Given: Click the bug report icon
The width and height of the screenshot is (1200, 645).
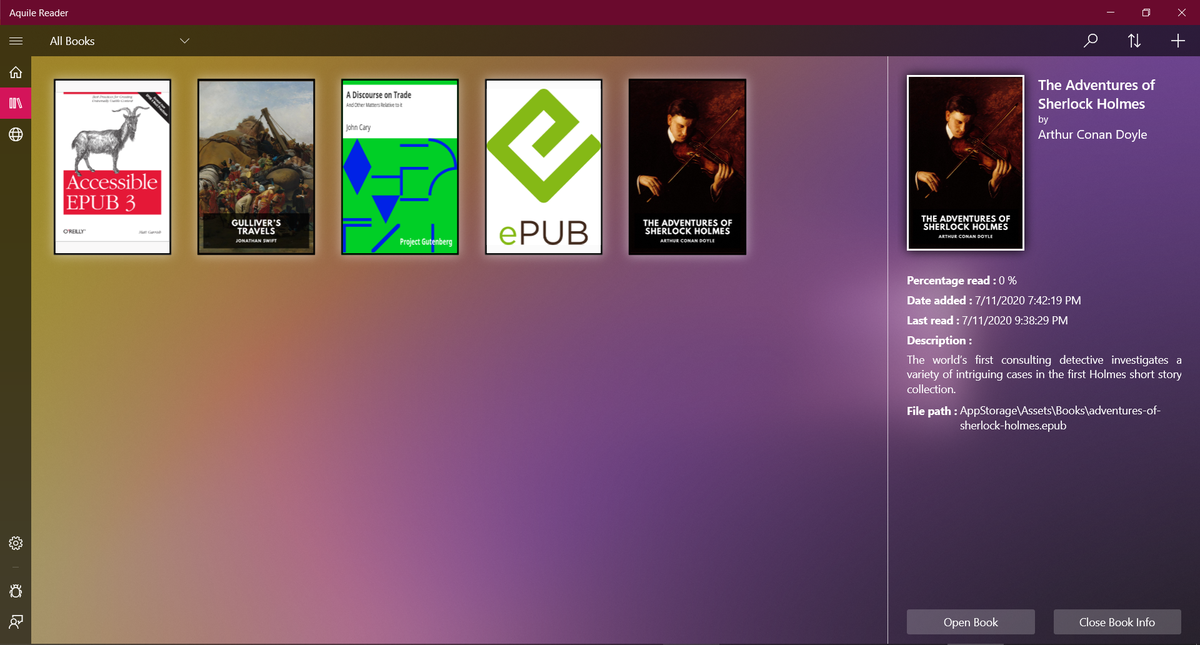Looking at the screenshot, I should tap(15, 591).
